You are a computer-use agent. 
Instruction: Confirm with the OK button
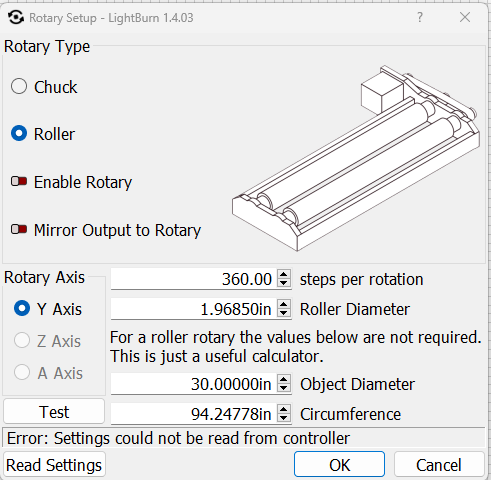pos(339,465)
